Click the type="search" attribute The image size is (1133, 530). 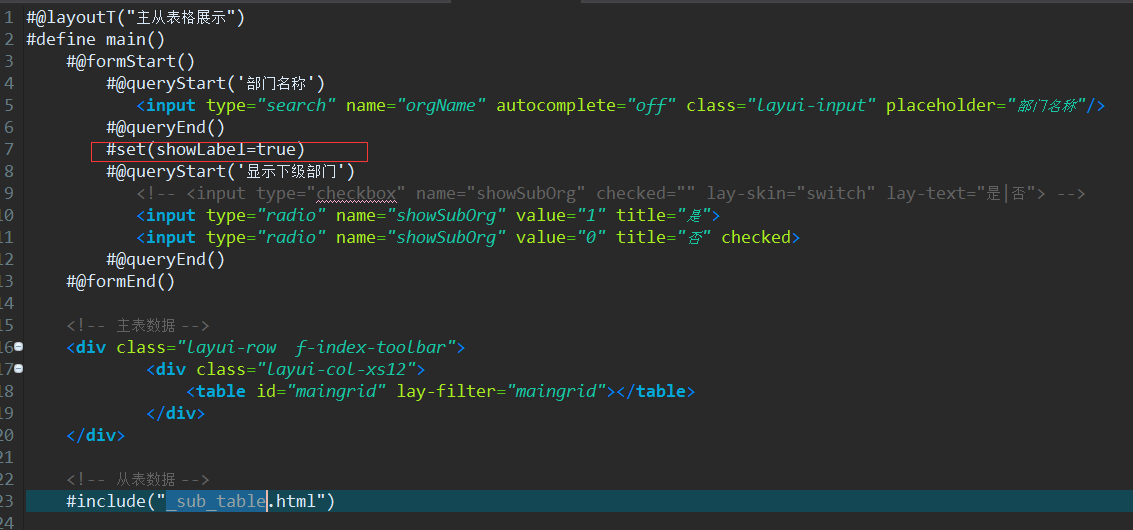pyautogui.click(x=272, y=106)
